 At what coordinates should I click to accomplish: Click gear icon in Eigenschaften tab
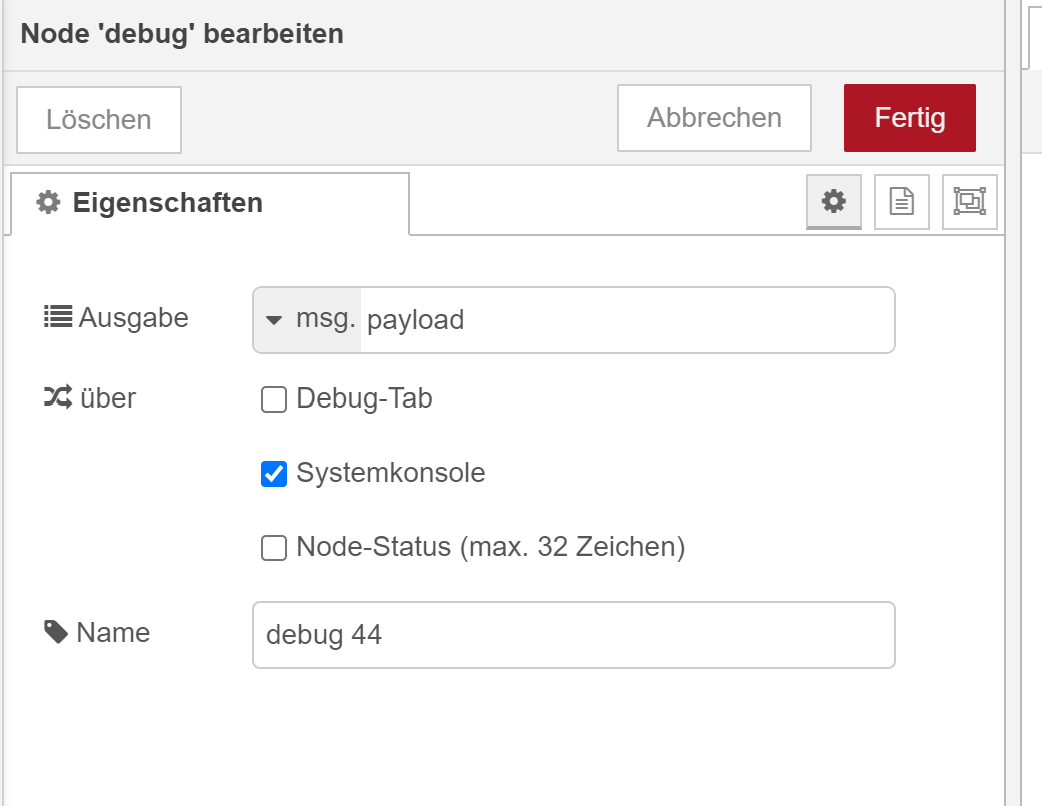(48, 203)
